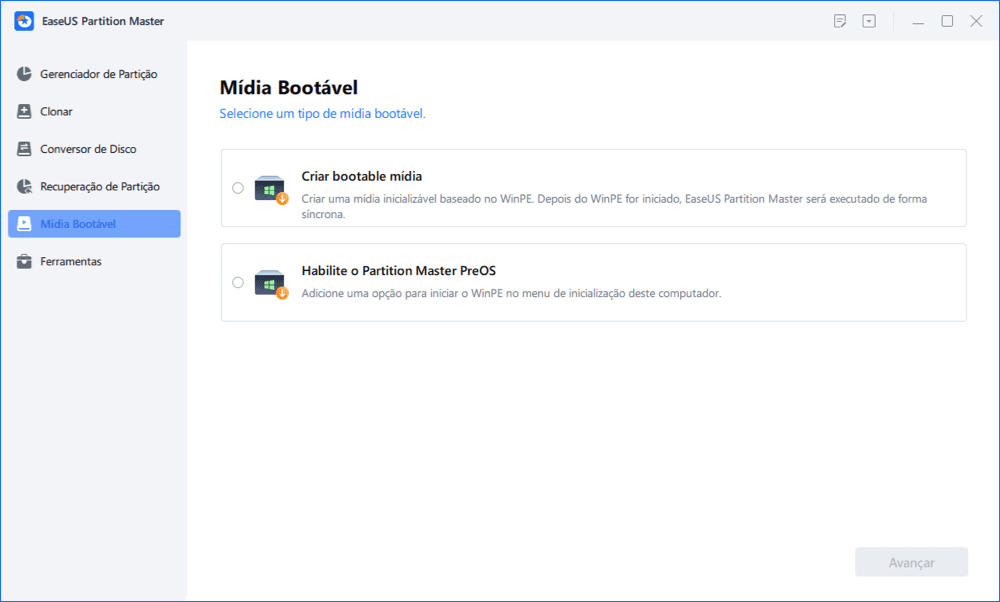The image size is (1000, 602).
Task: Go to the Clonar section
Action: point(94,112)
